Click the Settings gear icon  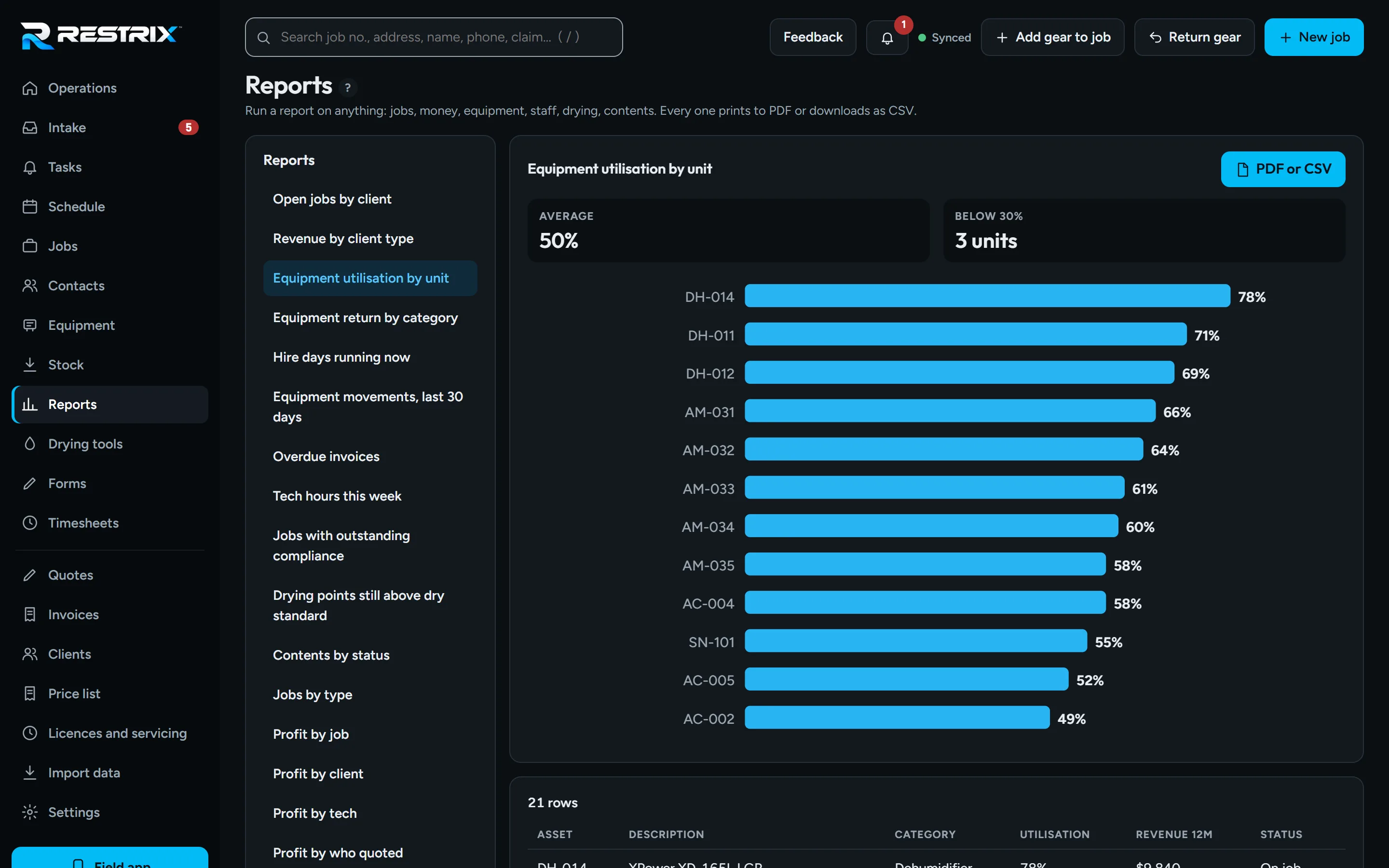[x=30, y=812]
